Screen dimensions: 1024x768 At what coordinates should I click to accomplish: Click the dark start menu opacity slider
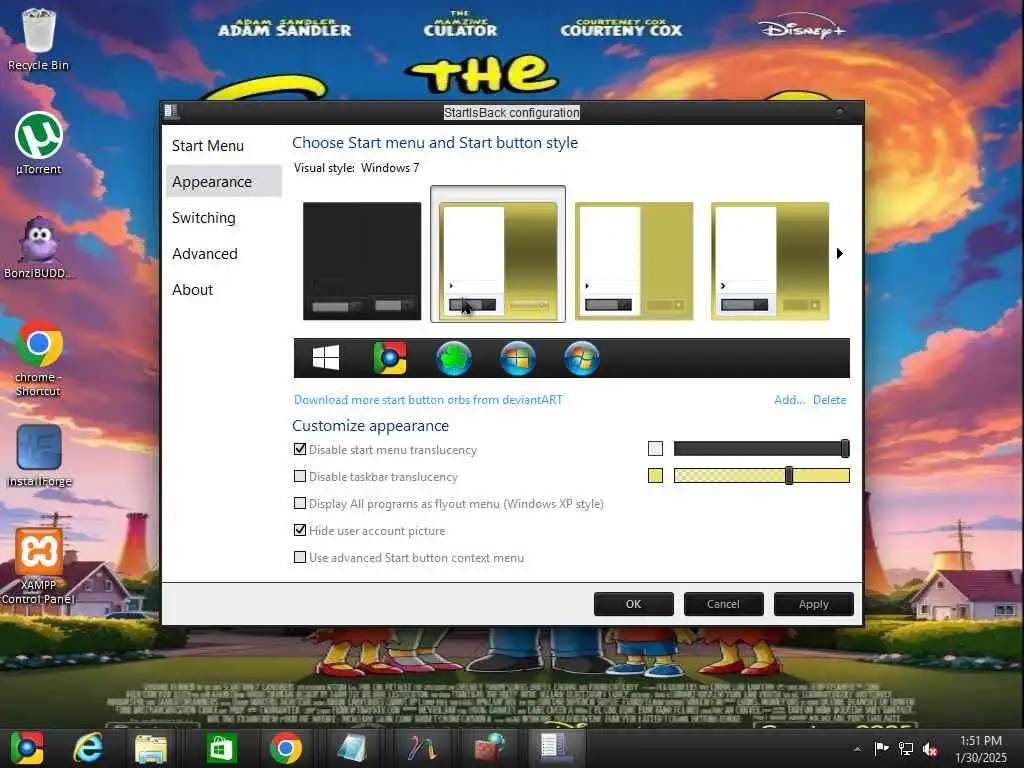pos(761,449)
